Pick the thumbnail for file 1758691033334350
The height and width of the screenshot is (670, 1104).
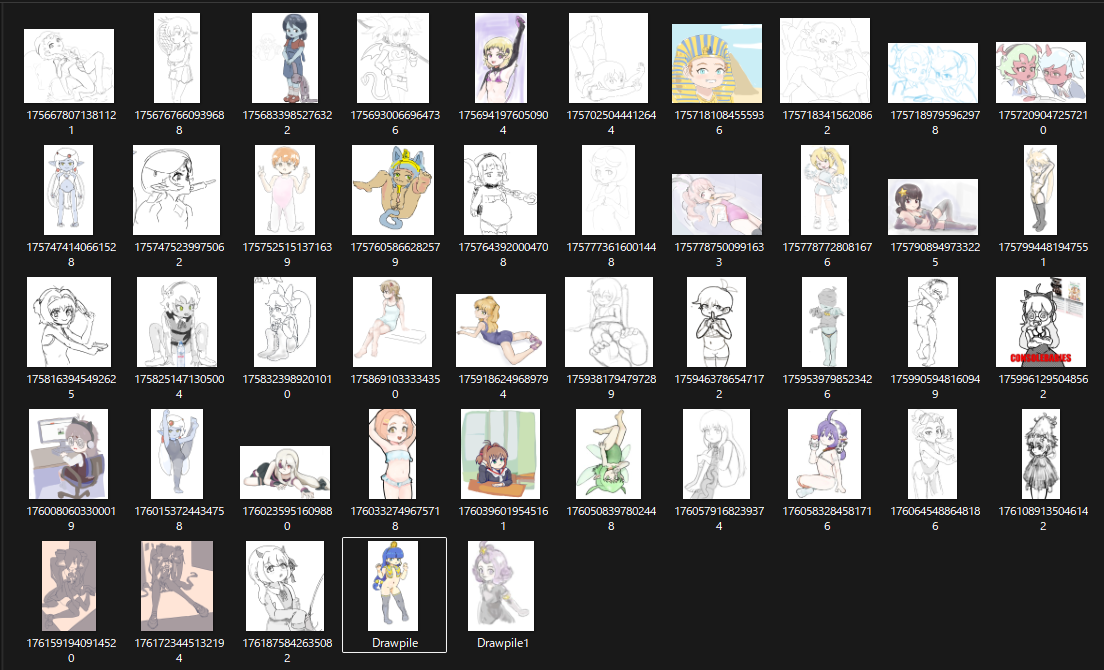392,322
